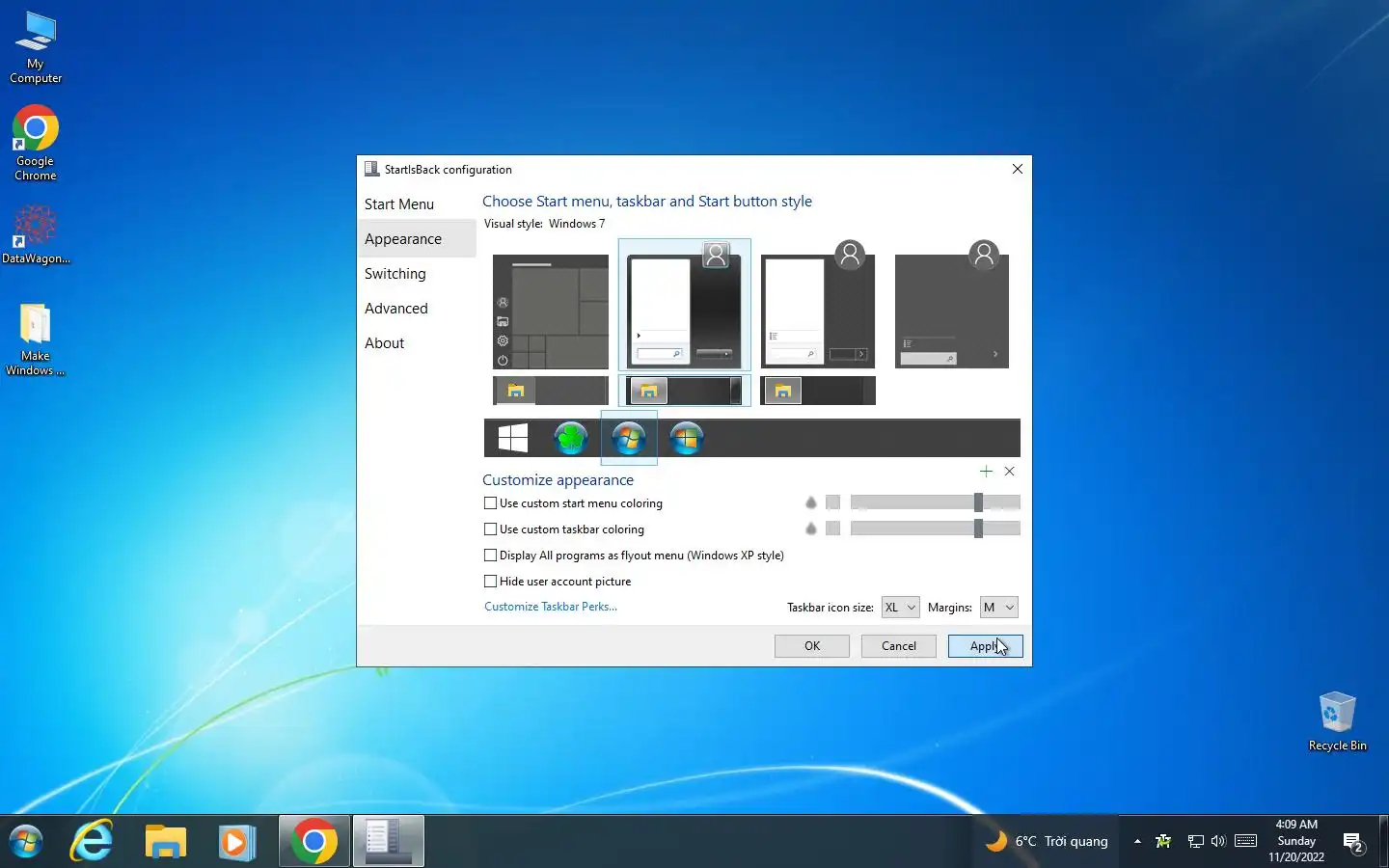This screenshot has width=1389, height=868.
Task: Open the DataWagon desktop shortcut
Action: click(36, 234)
